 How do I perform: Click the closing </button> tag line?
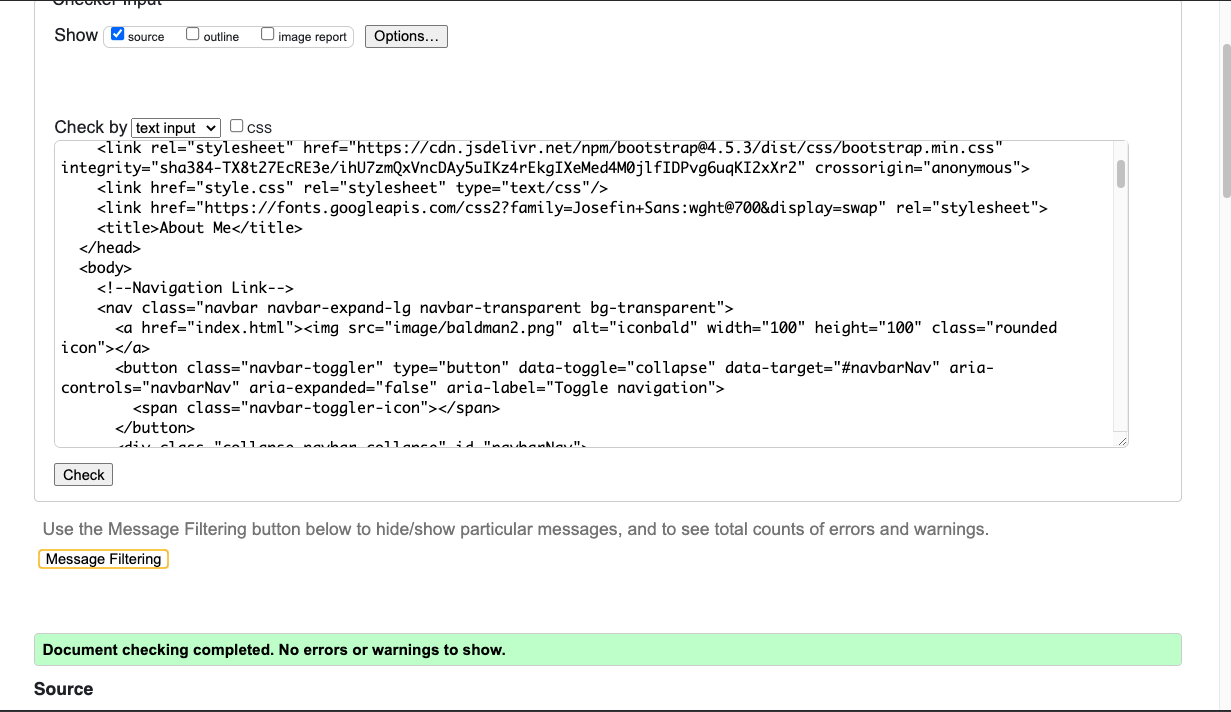[155, 428]
